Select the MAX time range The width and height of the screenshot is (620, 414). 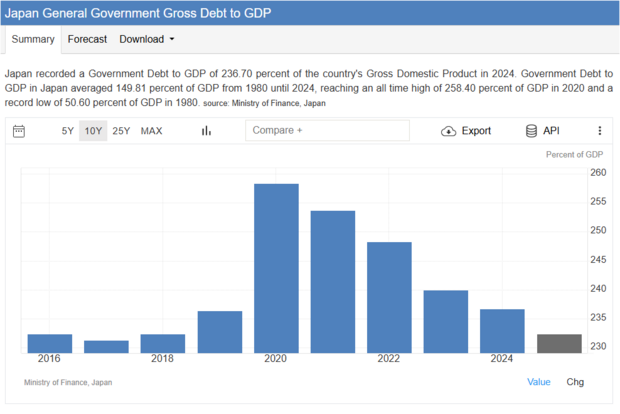152,131
